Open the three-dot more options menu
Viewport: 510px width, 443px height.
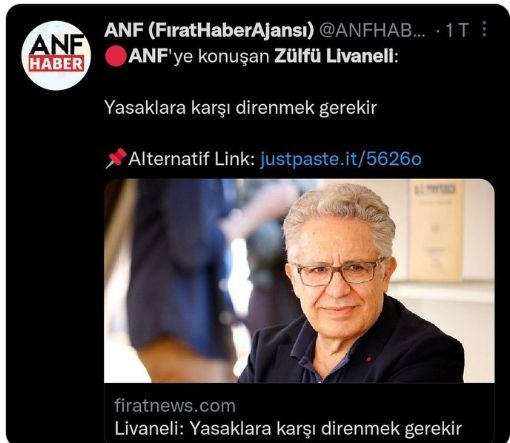tap(484, 29)
